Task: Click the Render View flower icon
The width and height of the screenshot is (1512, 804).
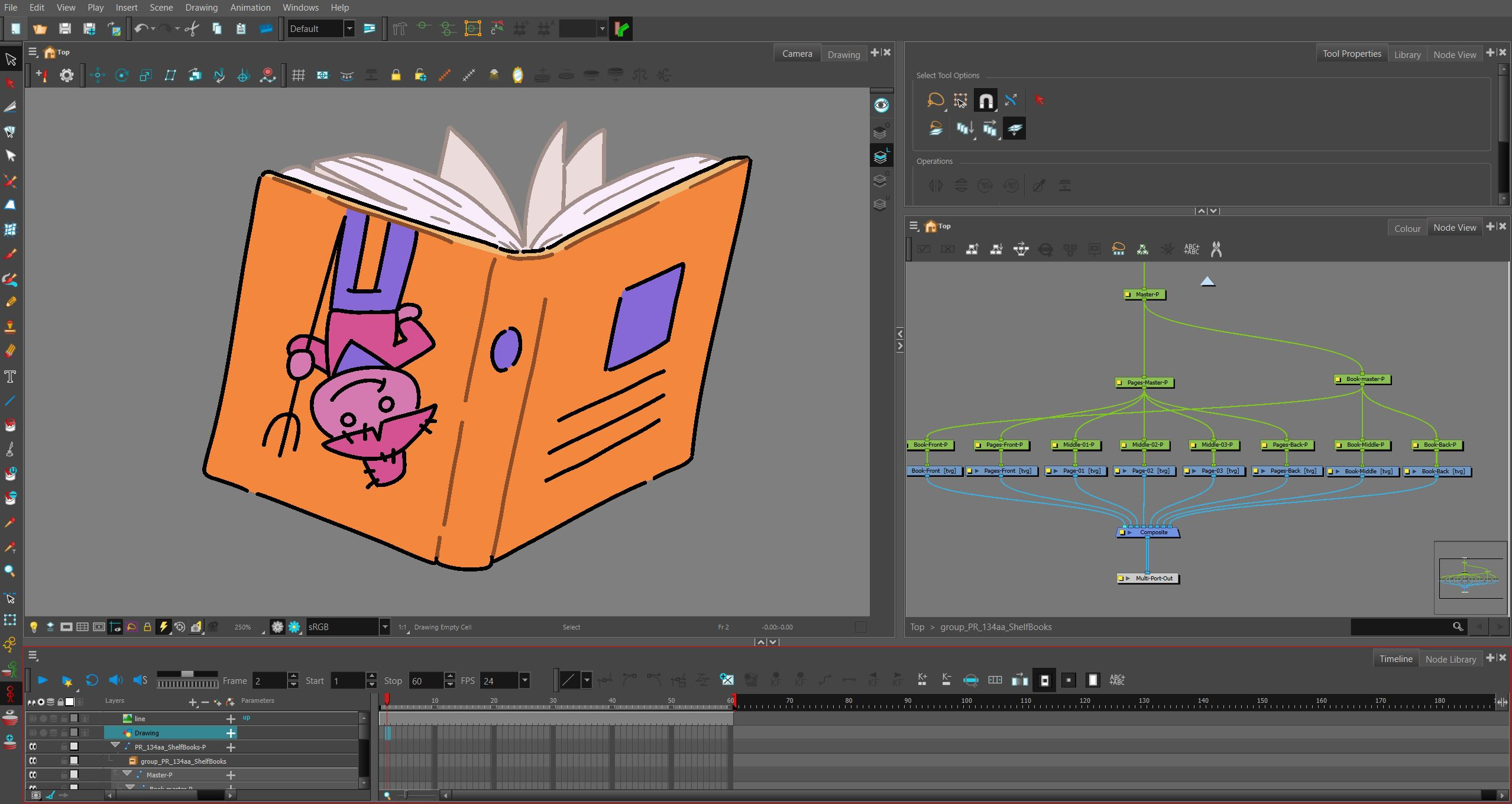Action: (294, 627)
